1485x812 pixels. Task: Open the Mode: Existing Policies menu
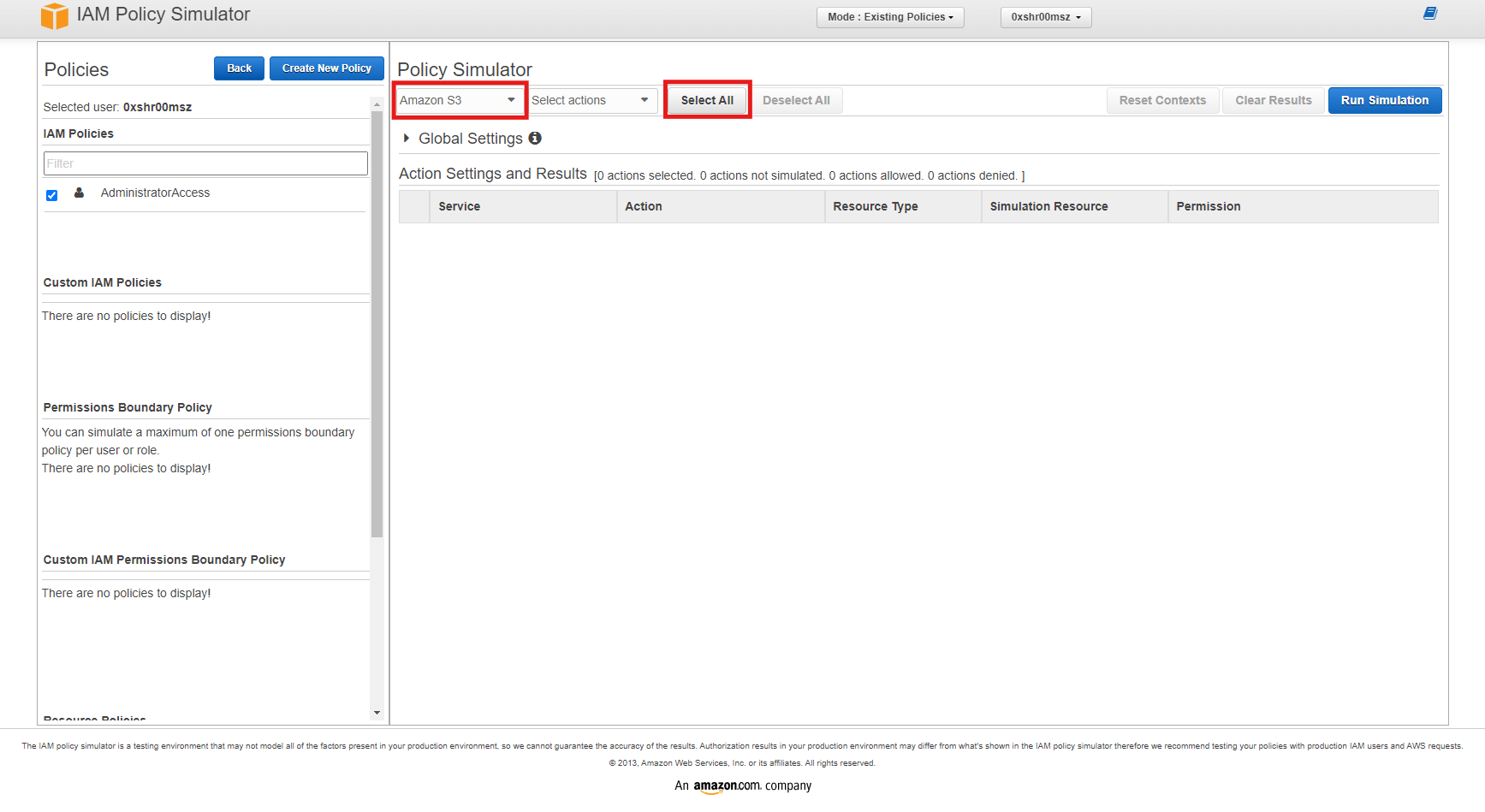889,17
